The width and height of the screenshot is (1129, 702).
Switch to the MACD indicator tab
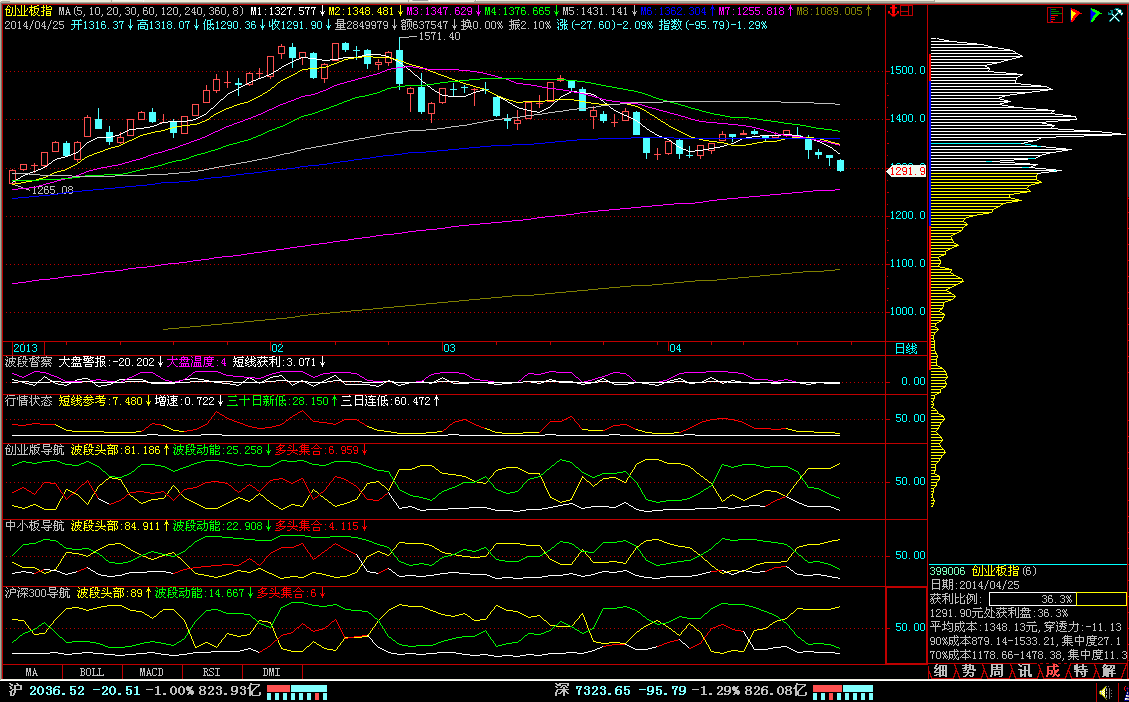151,671
